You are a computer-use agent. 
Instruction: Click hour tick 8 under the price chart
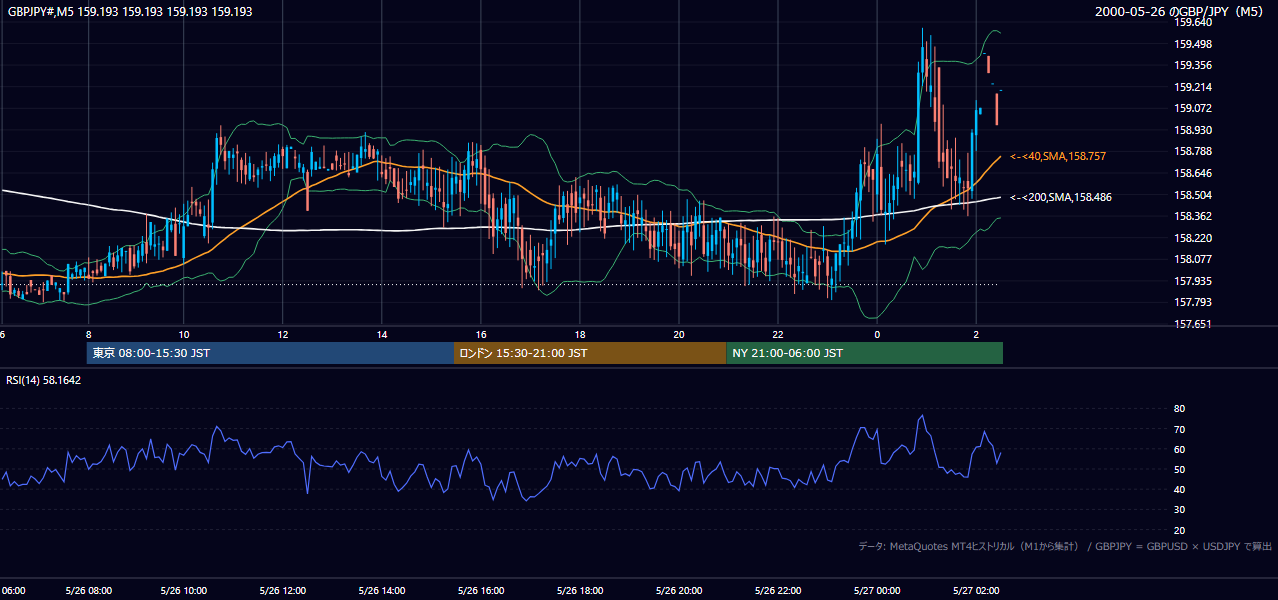pyautogui.click(x=88, y=334)
